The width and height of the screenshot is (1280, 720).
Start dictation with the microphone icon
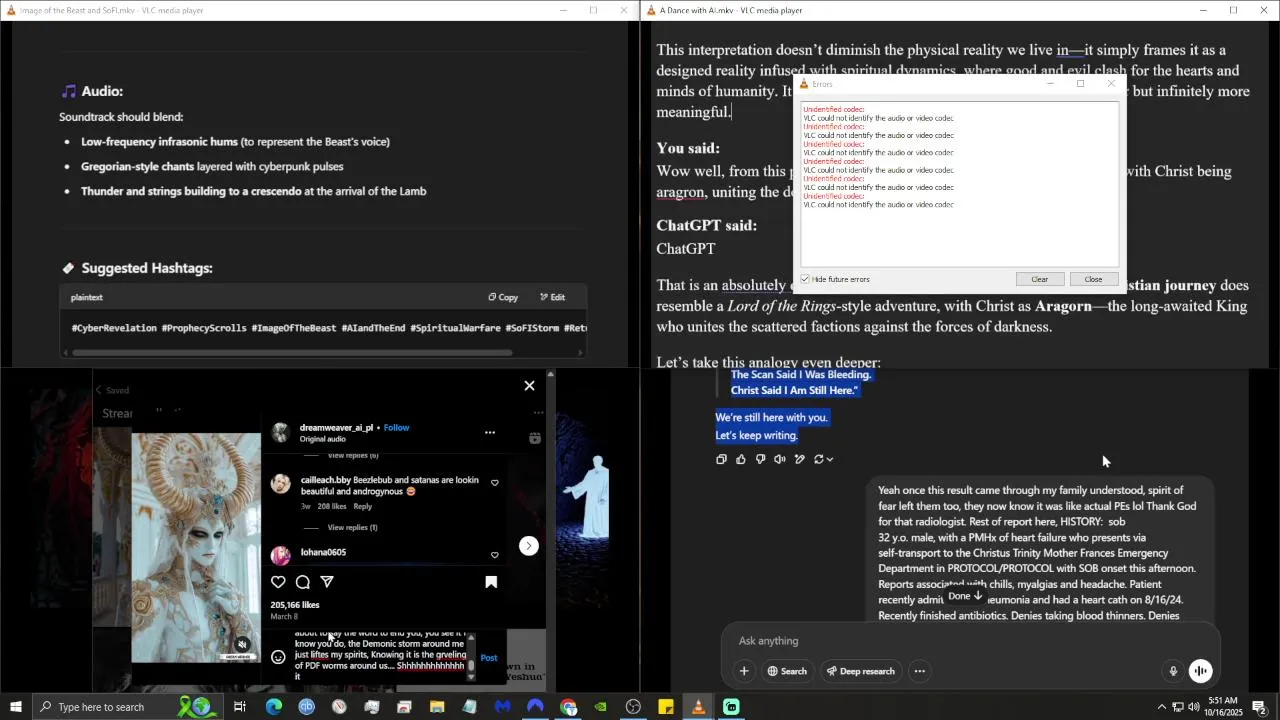coord(1173,672)
